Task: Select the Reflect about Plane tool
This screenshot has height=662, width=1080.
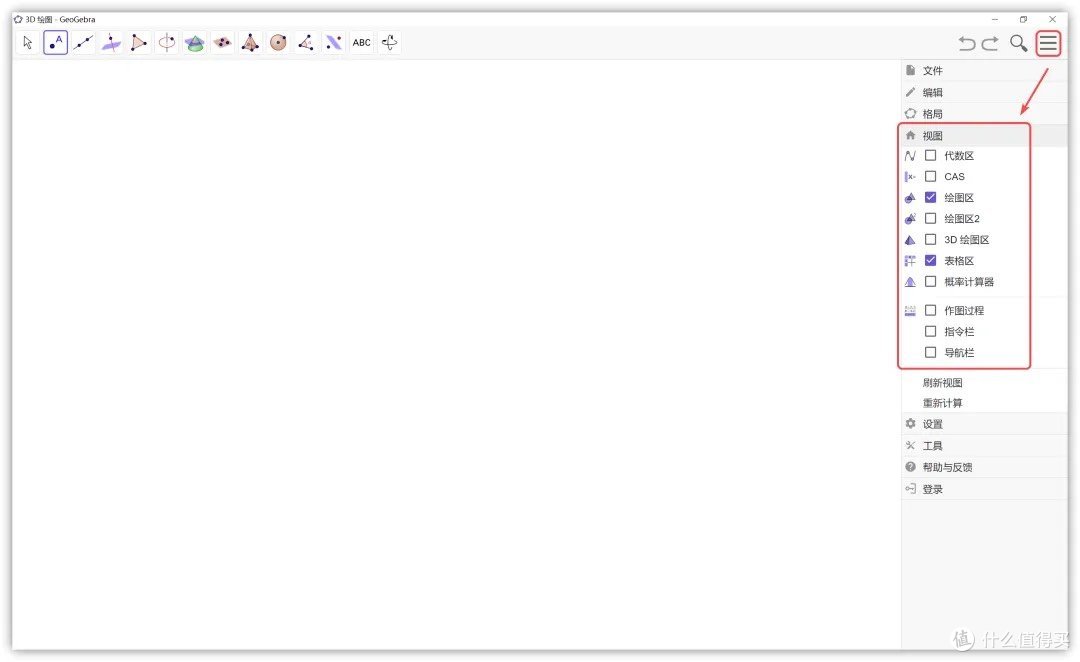Action: click(334, 43)
